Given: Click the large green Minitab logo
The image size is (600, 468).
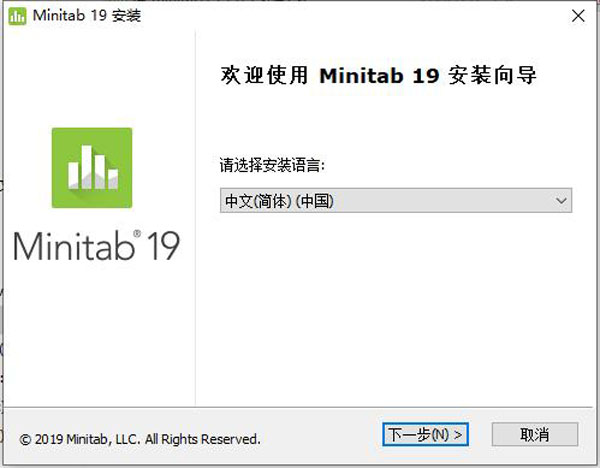Looking at the screenshot, I should tap(92, 167).
